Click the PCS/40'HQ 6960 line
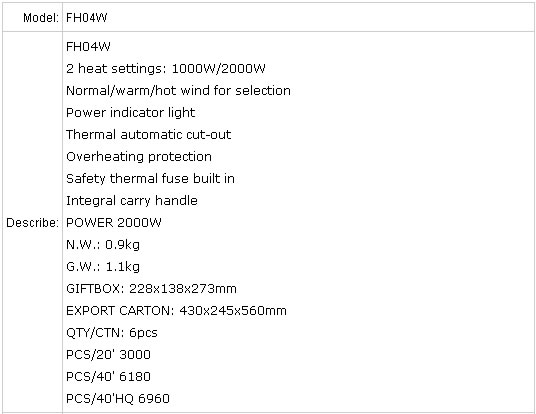Image resolution: width=536 pixels, height=414 pixels. point(118,399)
